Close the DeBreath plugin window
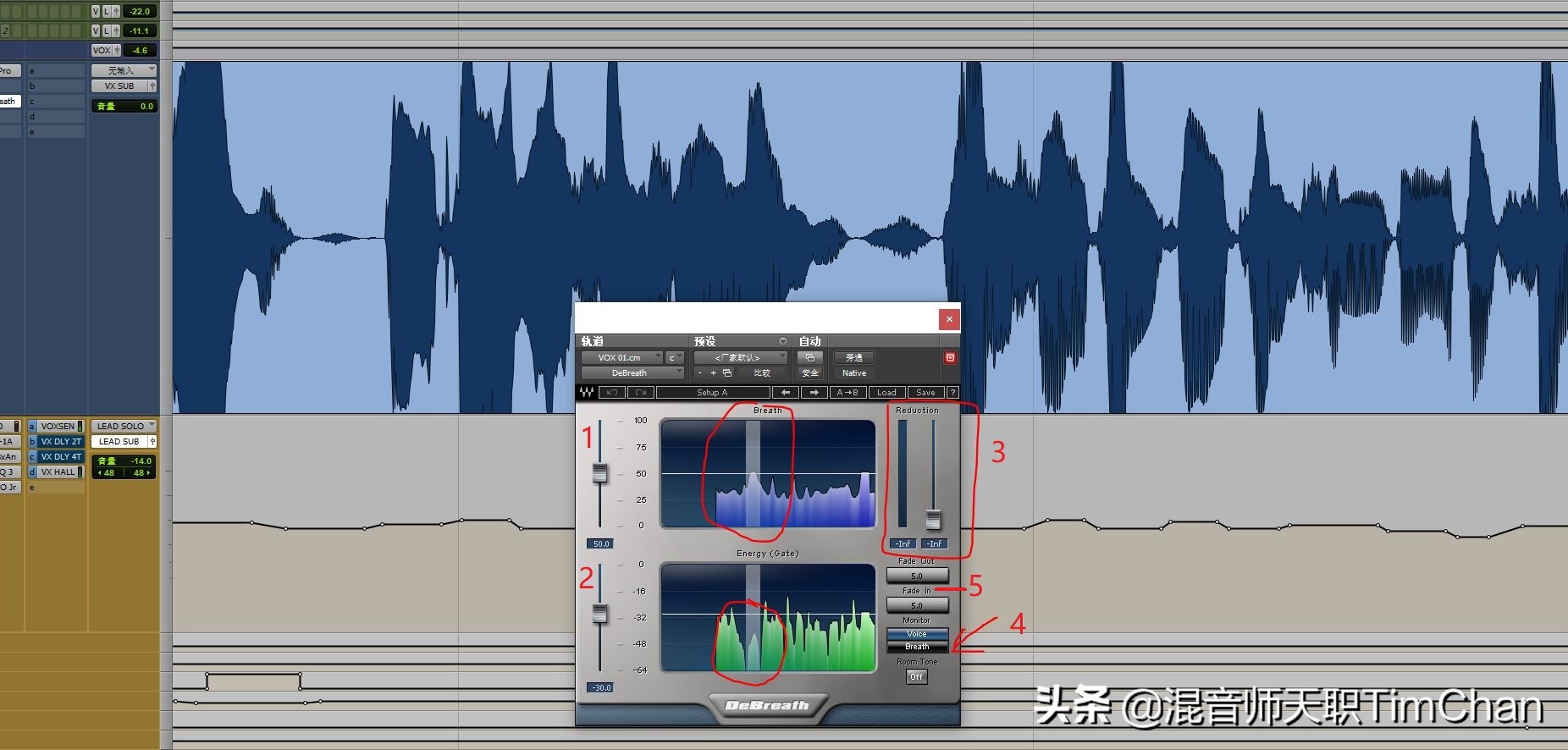Screen dimensions: 1568x750 point(949,319)
